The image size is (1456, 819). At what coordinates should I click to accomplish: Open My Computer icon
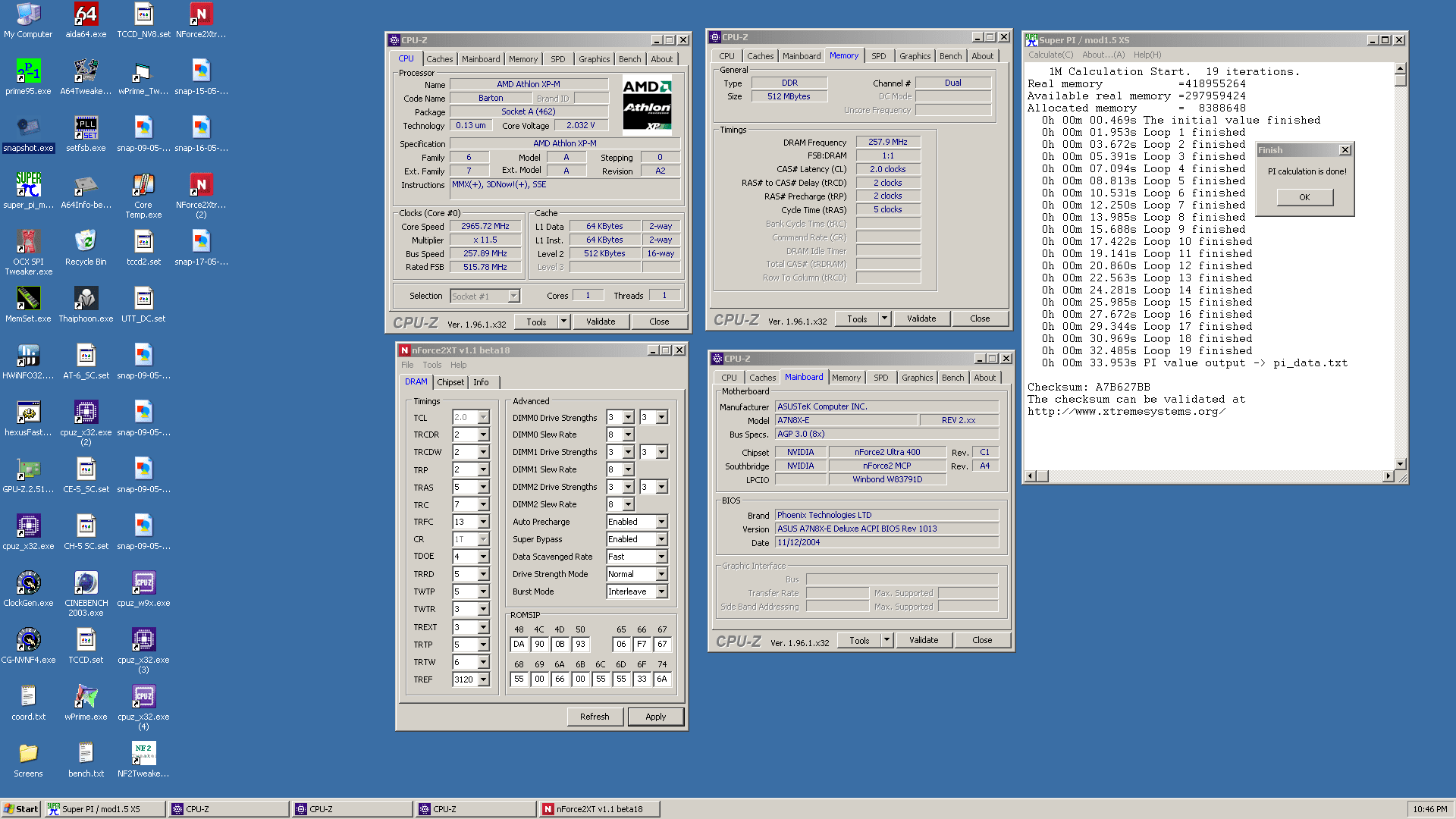pos(28,20)
